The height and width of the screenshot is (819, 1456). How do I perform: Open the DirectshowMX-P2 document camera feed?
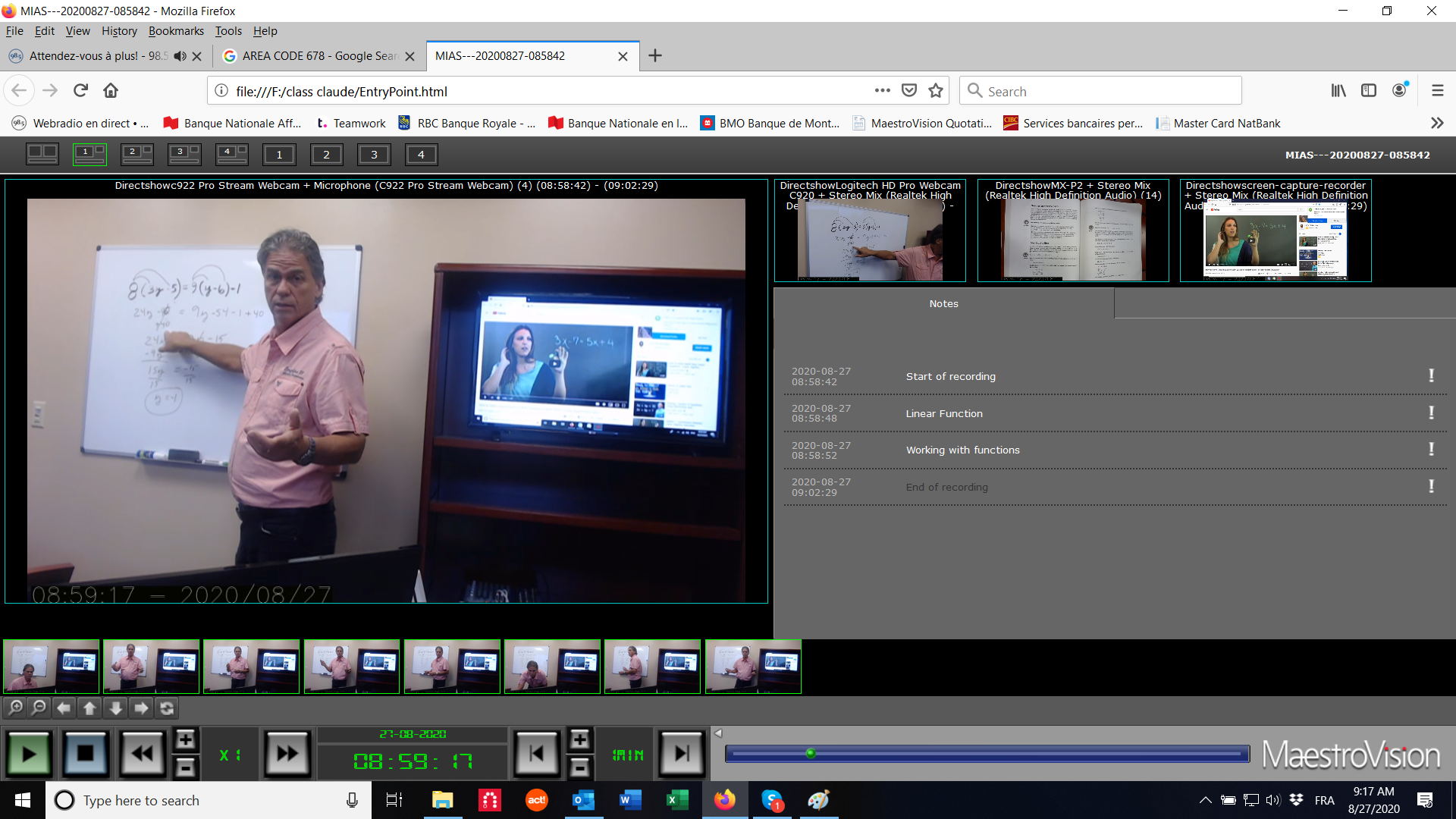(1073, 231)
